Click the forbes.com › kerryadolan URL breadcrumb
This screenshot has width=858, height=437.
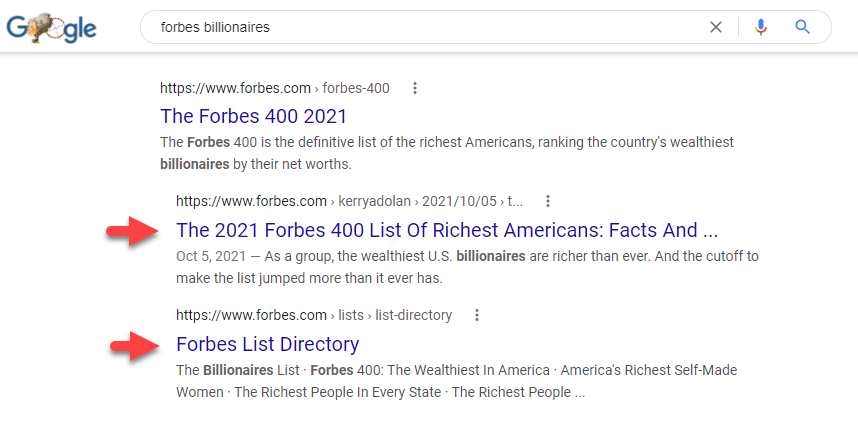click(x=349, y=201)
